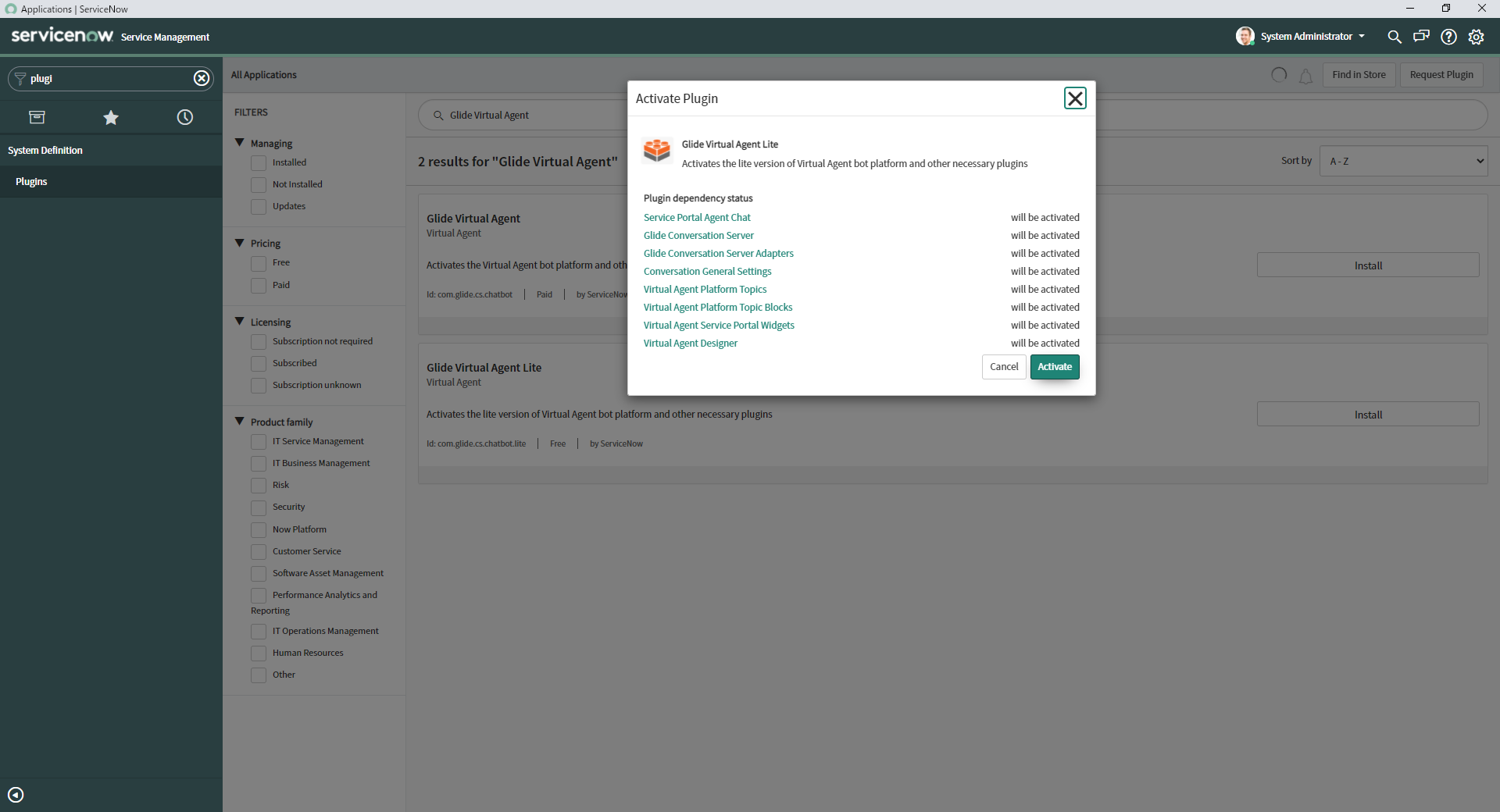Check Subscription unknown filter
Image resolution: width=1500 pixels, height=812 pixels.
coord(259,386)
